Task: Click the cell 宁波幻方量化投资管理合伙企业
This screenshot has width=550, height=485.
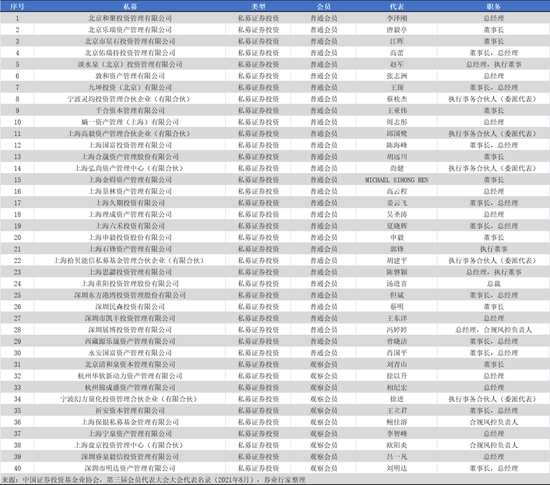Action: (x=130, y=399)
